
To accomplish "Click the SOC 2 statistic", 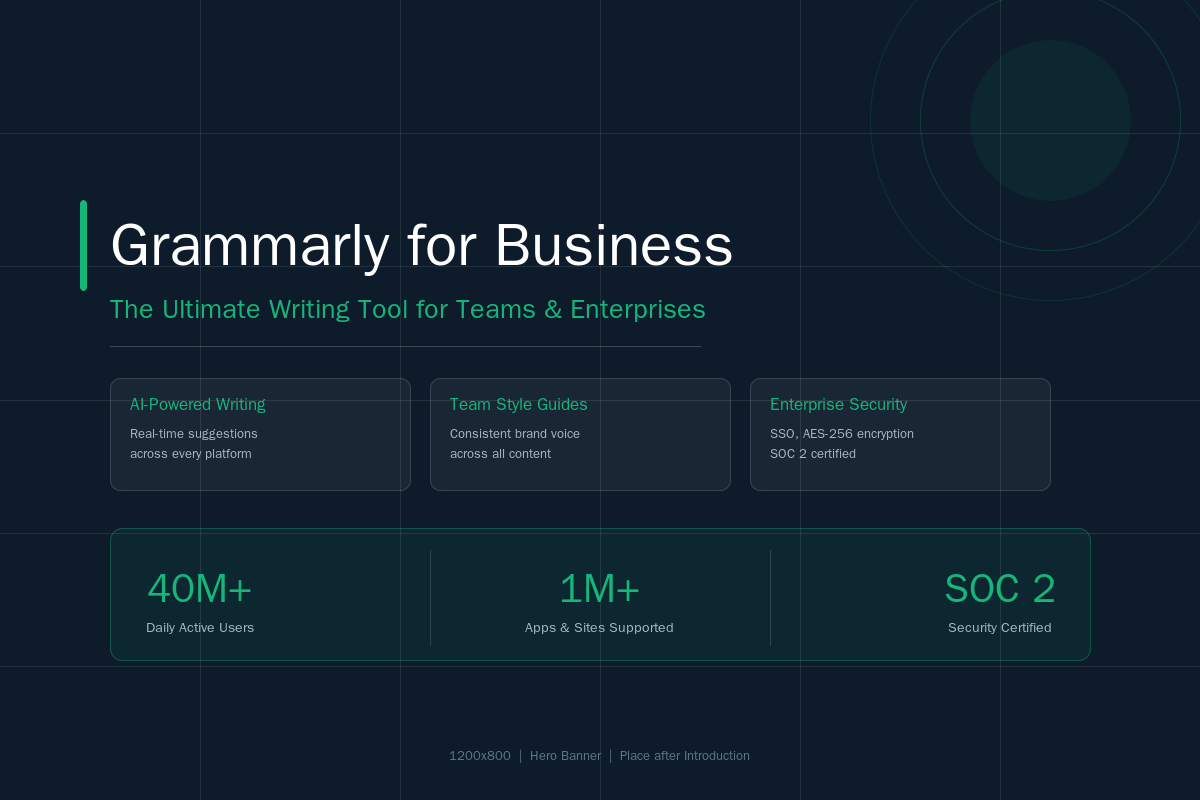I will (1000, 589).
